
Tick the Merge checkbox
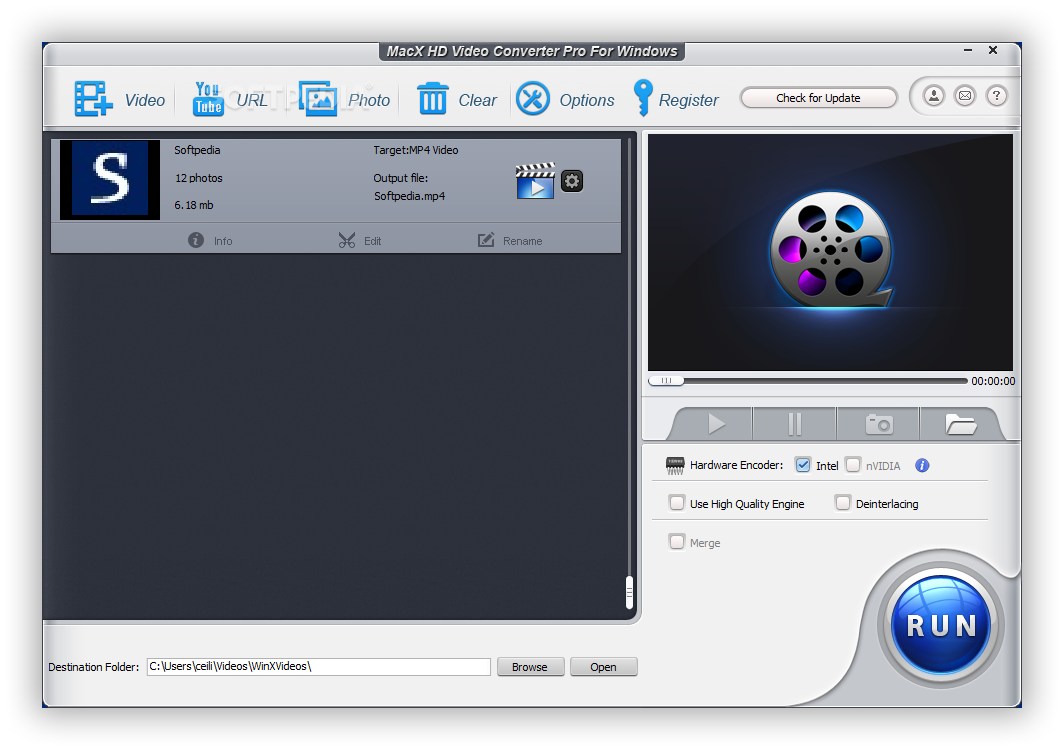(x=677, y=542)
